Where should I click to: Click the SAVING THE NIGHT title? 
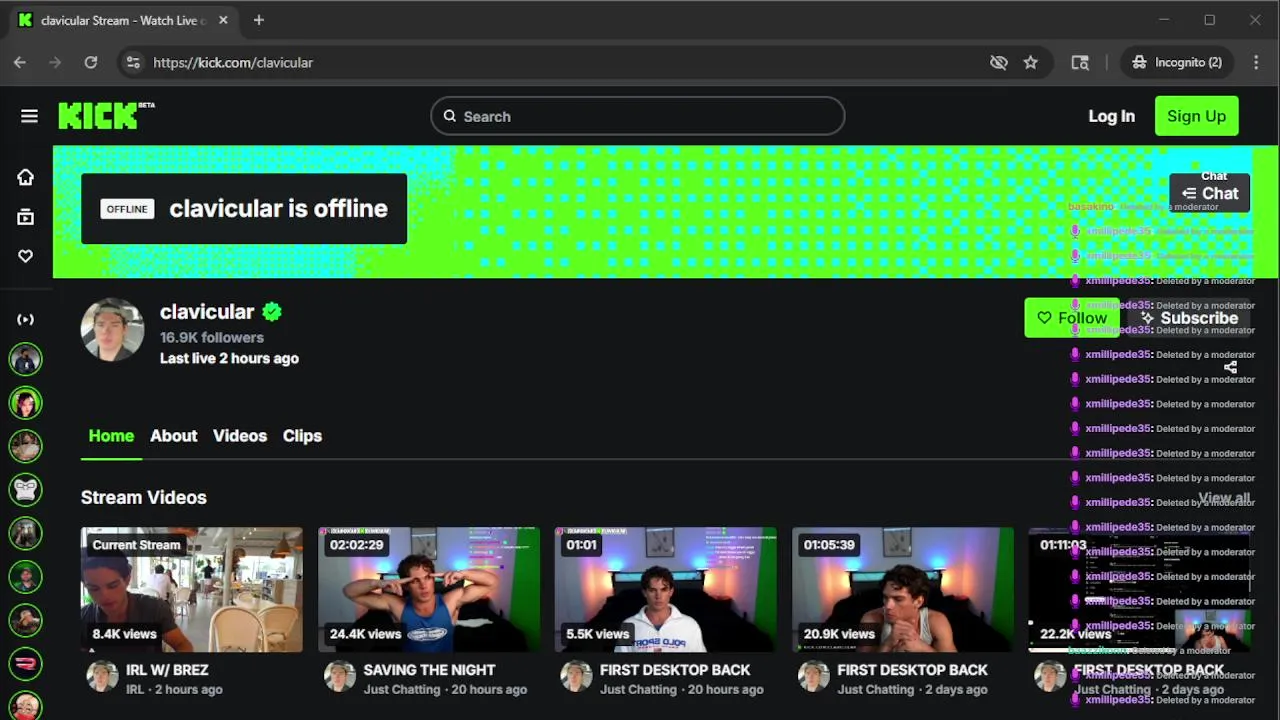[429, 670]
